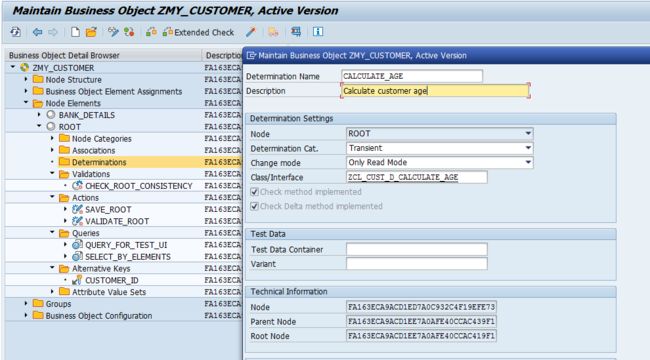Run the Extended Check

[198, 32]
